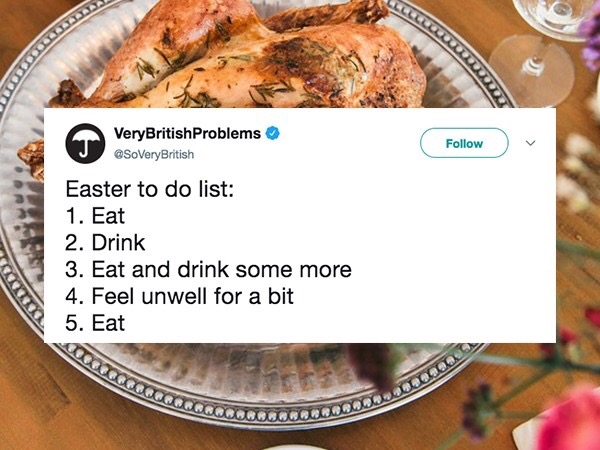This screenshot has width=600, height=450.
Task: Open the VeryBritishProblems display name link
Action: (187, 133)
